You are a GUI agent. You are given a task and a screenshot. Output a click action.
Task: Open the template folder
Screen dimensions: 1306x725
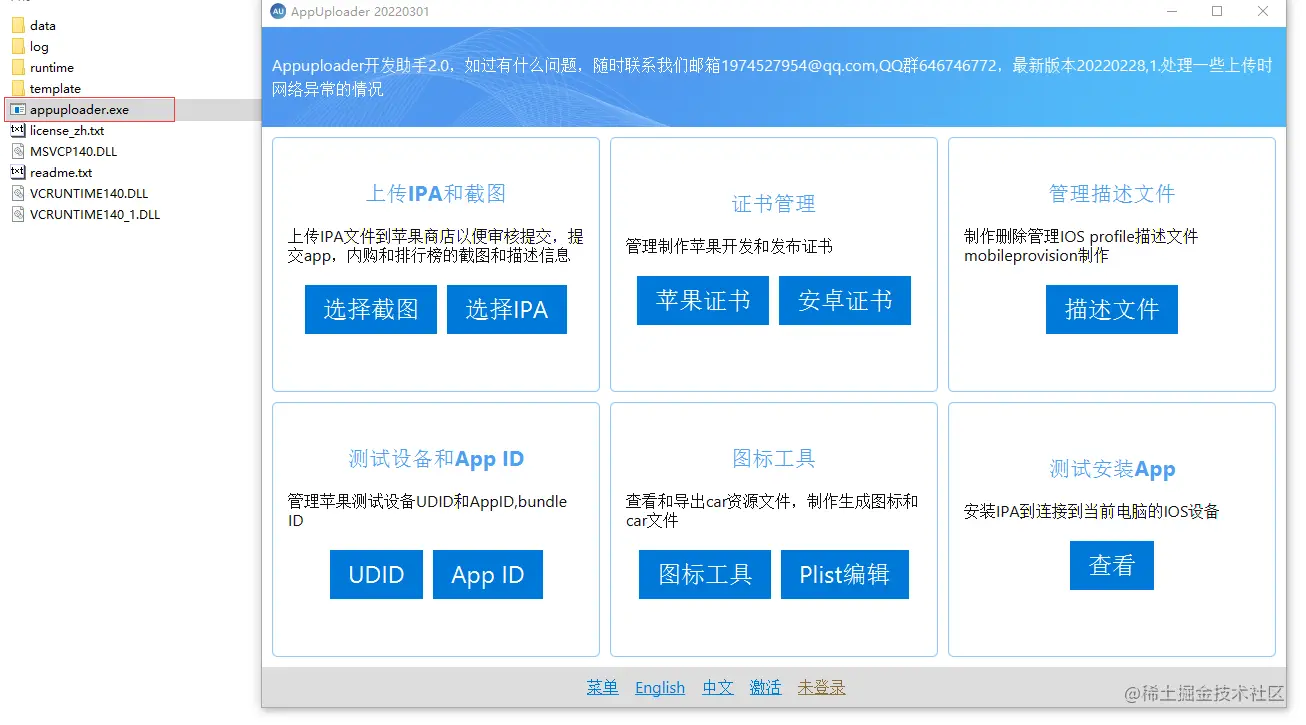pyautogui.click(x=51, y=88)
